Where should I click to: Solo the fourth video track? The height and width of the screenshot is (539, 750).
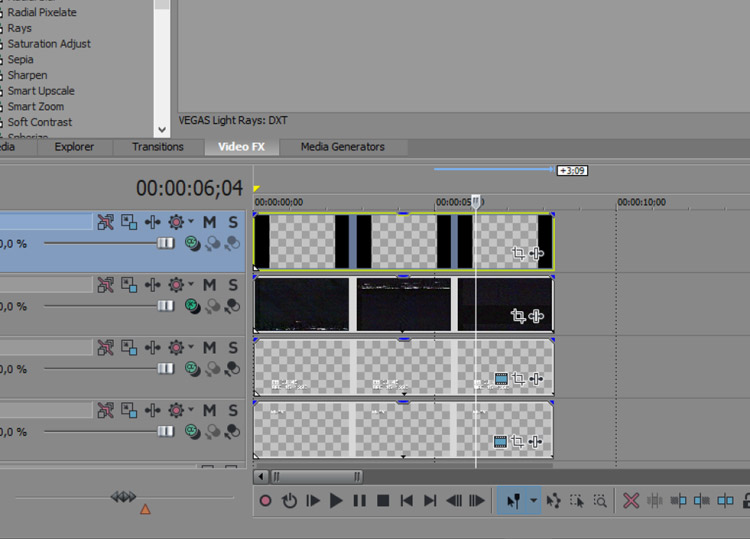(x=232, y=410)
